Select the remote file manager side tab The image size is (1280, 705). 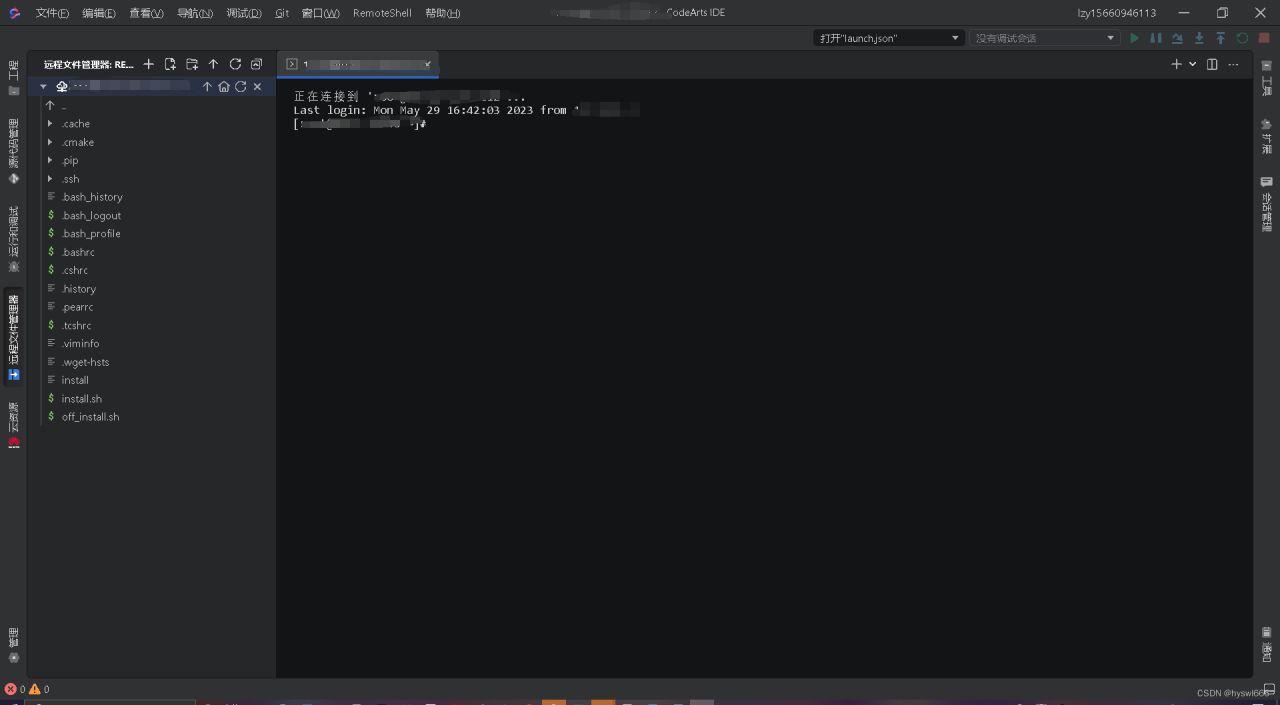[x=13, y=336]
